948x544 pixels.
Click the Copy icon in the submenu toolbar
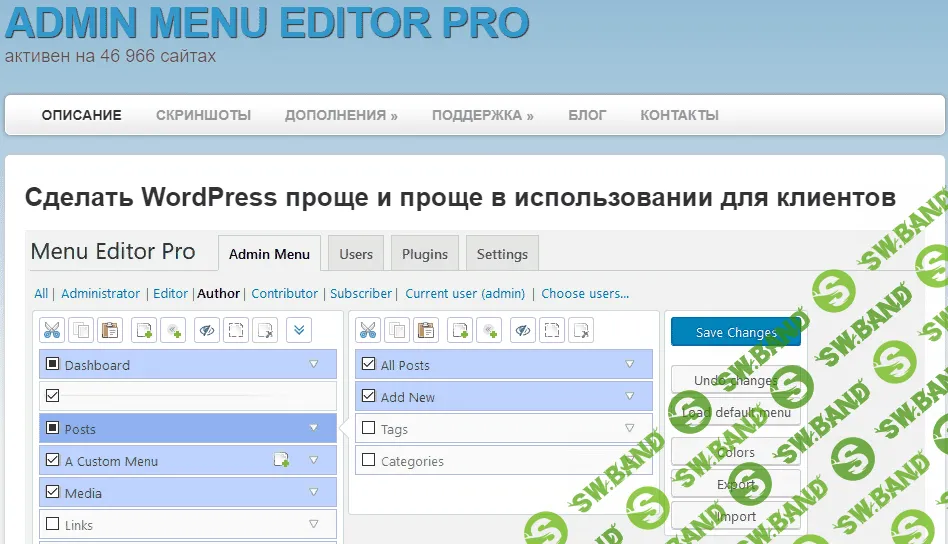(x=397, y=331)
